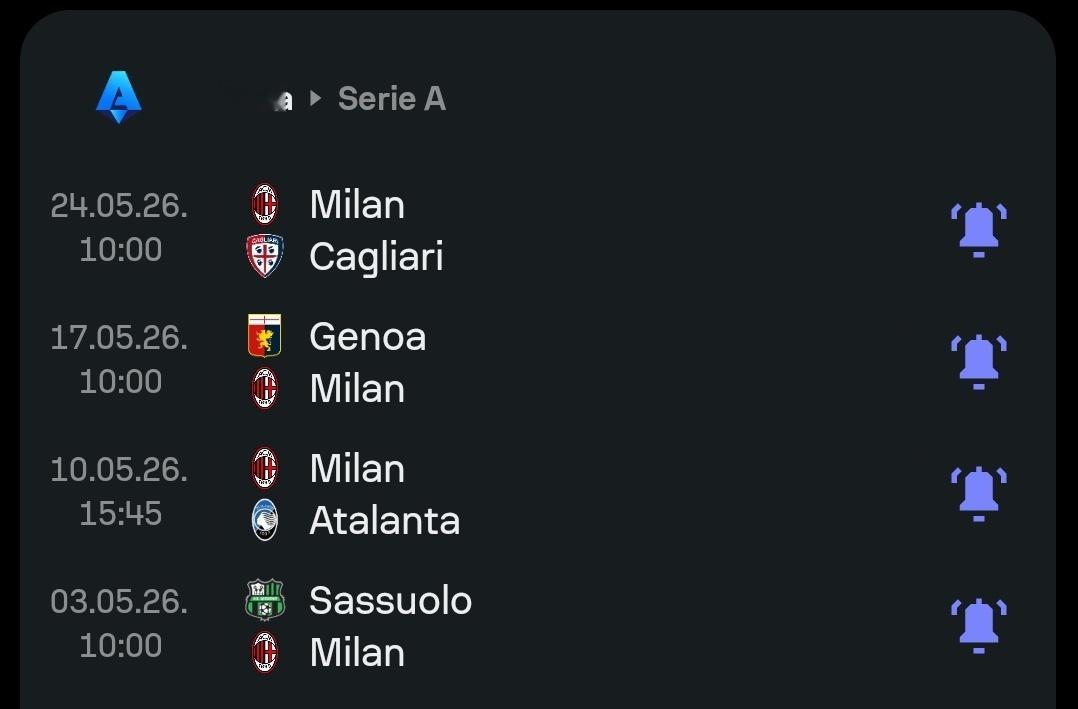Image resolution: width=1078 pixels, height=709 pixels.
Task: Click Milan crest in the Cagliari fixture
Action: [x=265, y=204]
